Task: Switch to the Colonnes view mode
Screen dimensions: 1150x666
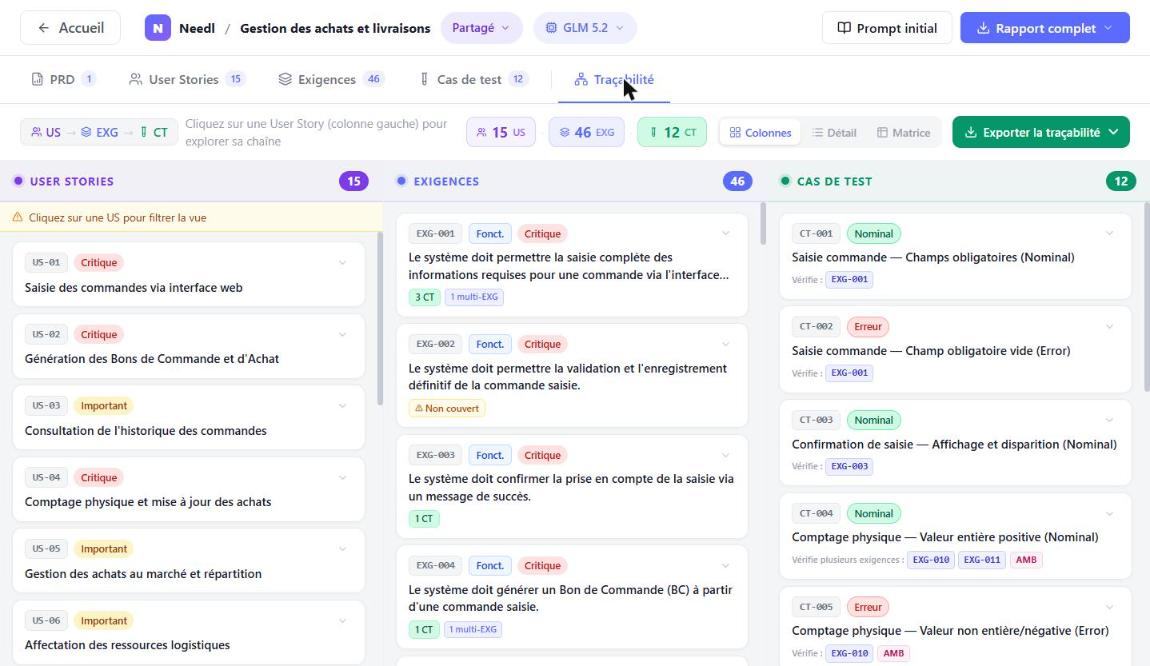Action: [x=761, y=133]
